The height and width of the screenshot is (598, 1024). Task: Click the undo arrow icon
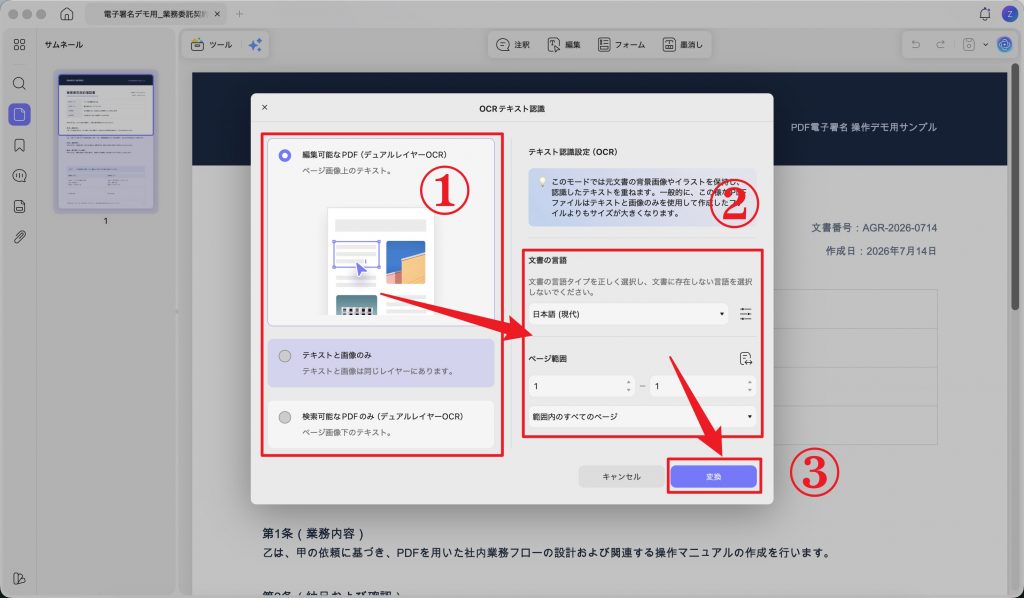tap(916, 44)
